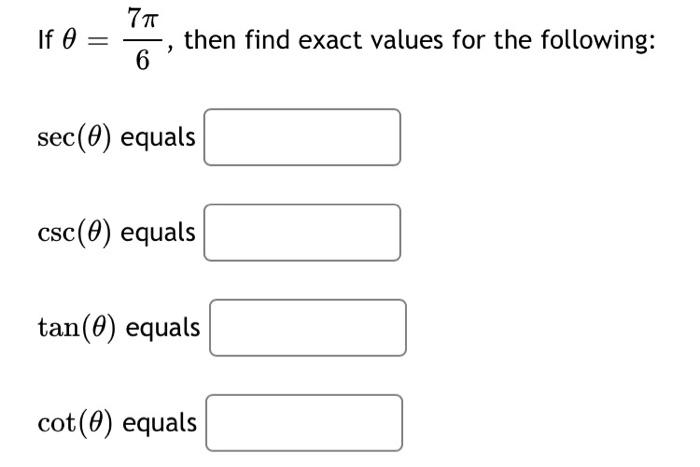This screenshot has width=700, height=467.
Task: Click the equals sign after θ
Action: click(x=96, y=42)
